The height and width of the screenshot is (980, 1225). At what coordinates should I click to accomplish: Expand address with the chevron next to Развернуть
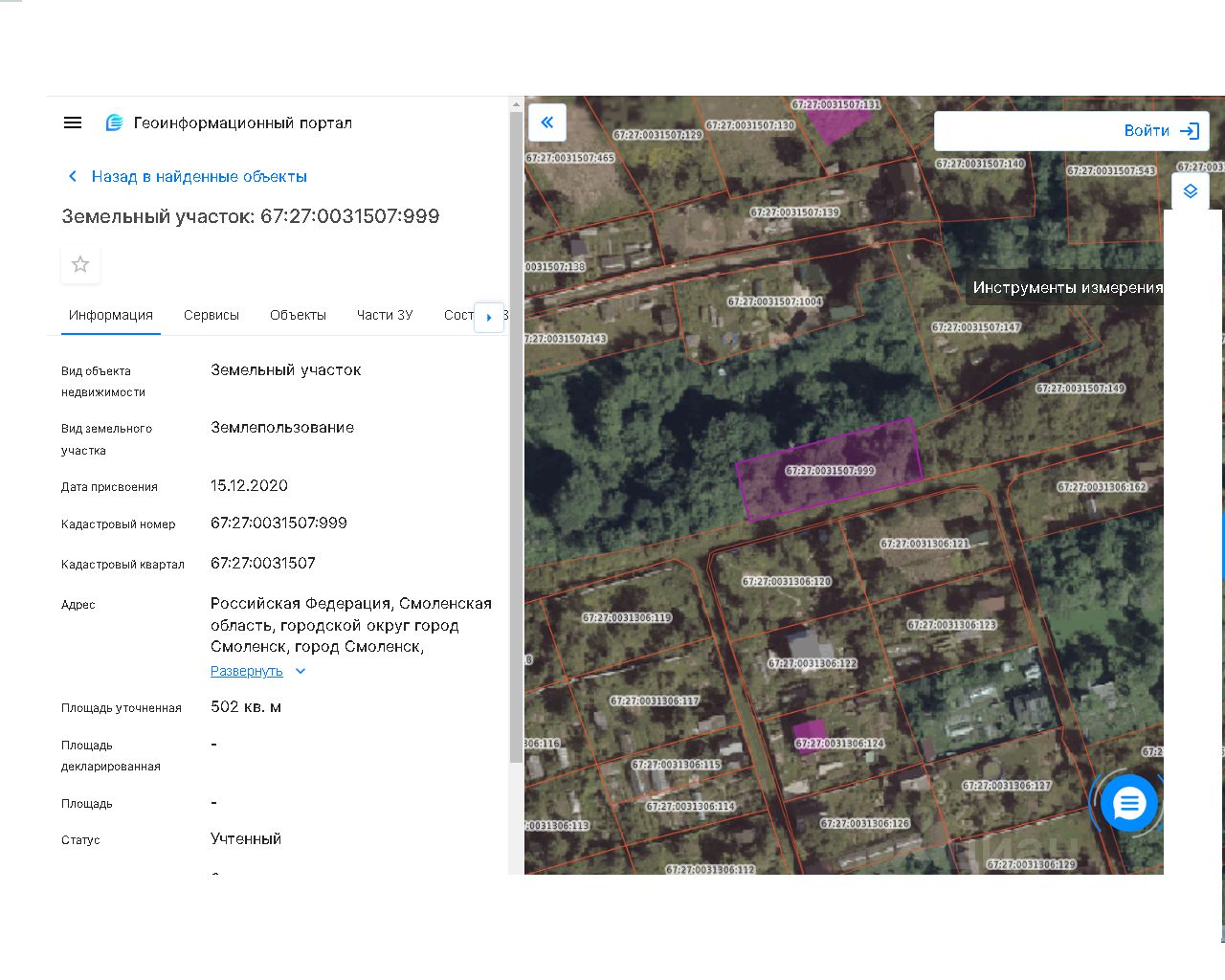tap(301, 671)
